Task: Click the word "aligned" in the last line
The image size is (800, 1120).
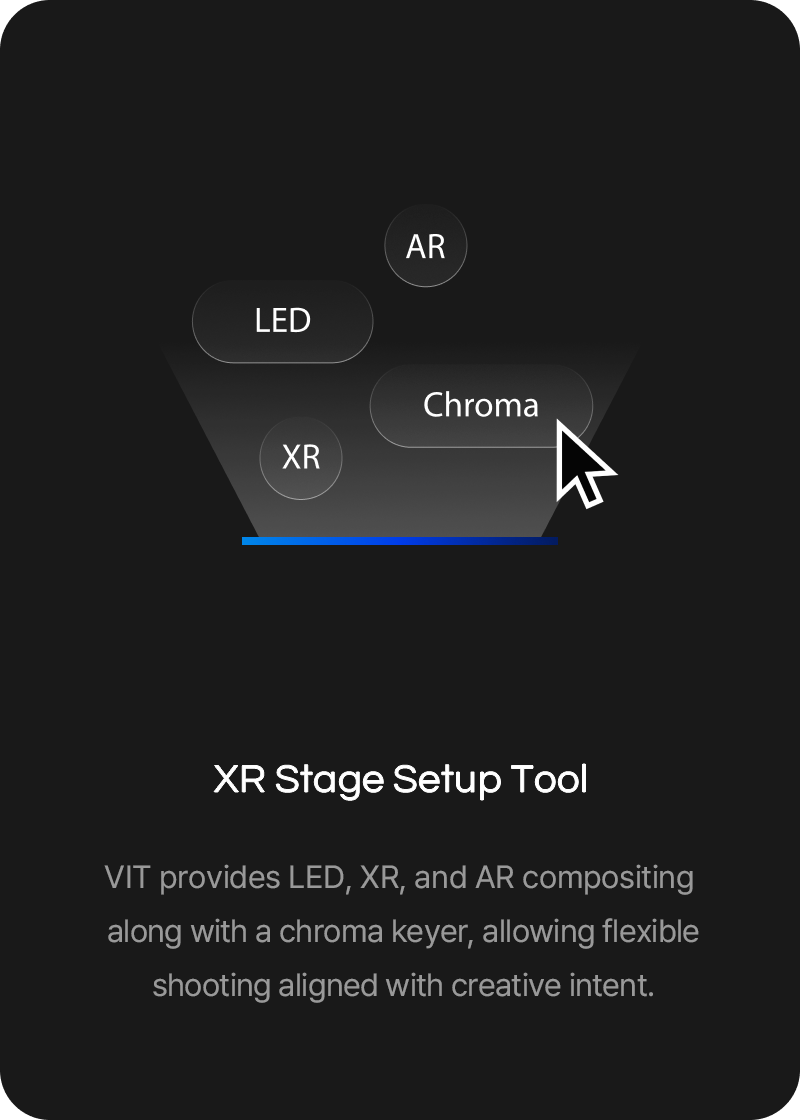Action: pos(329,987)
